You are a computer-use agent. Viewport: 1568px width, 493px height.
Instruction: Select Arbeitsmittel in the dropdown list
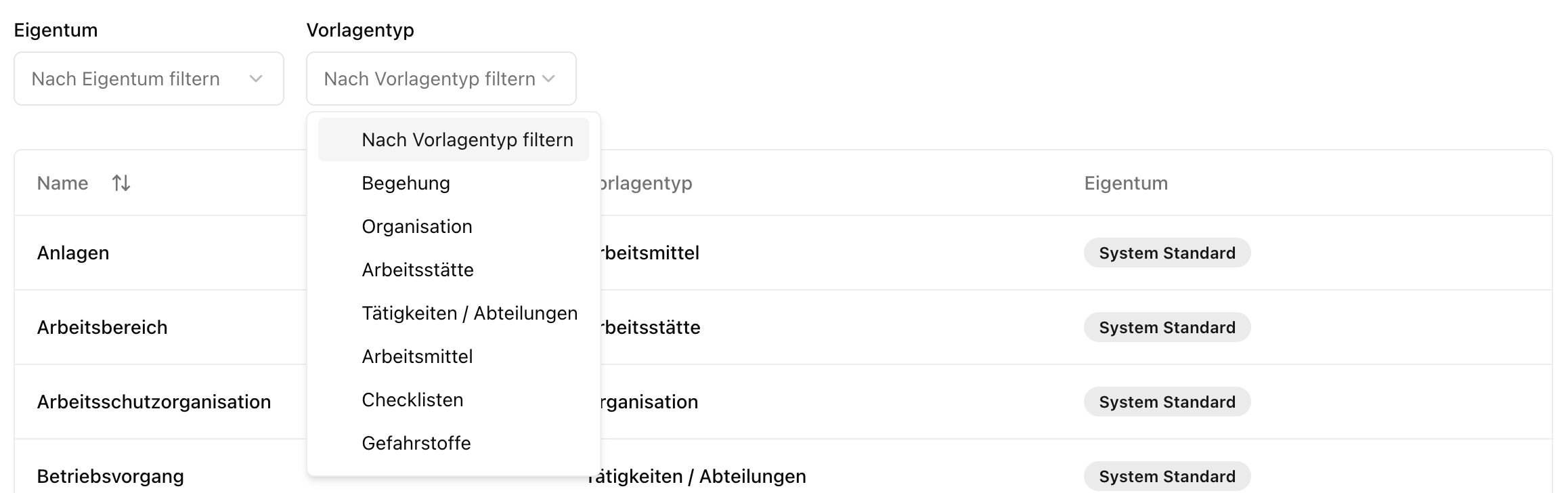click(x=417, y=356)
